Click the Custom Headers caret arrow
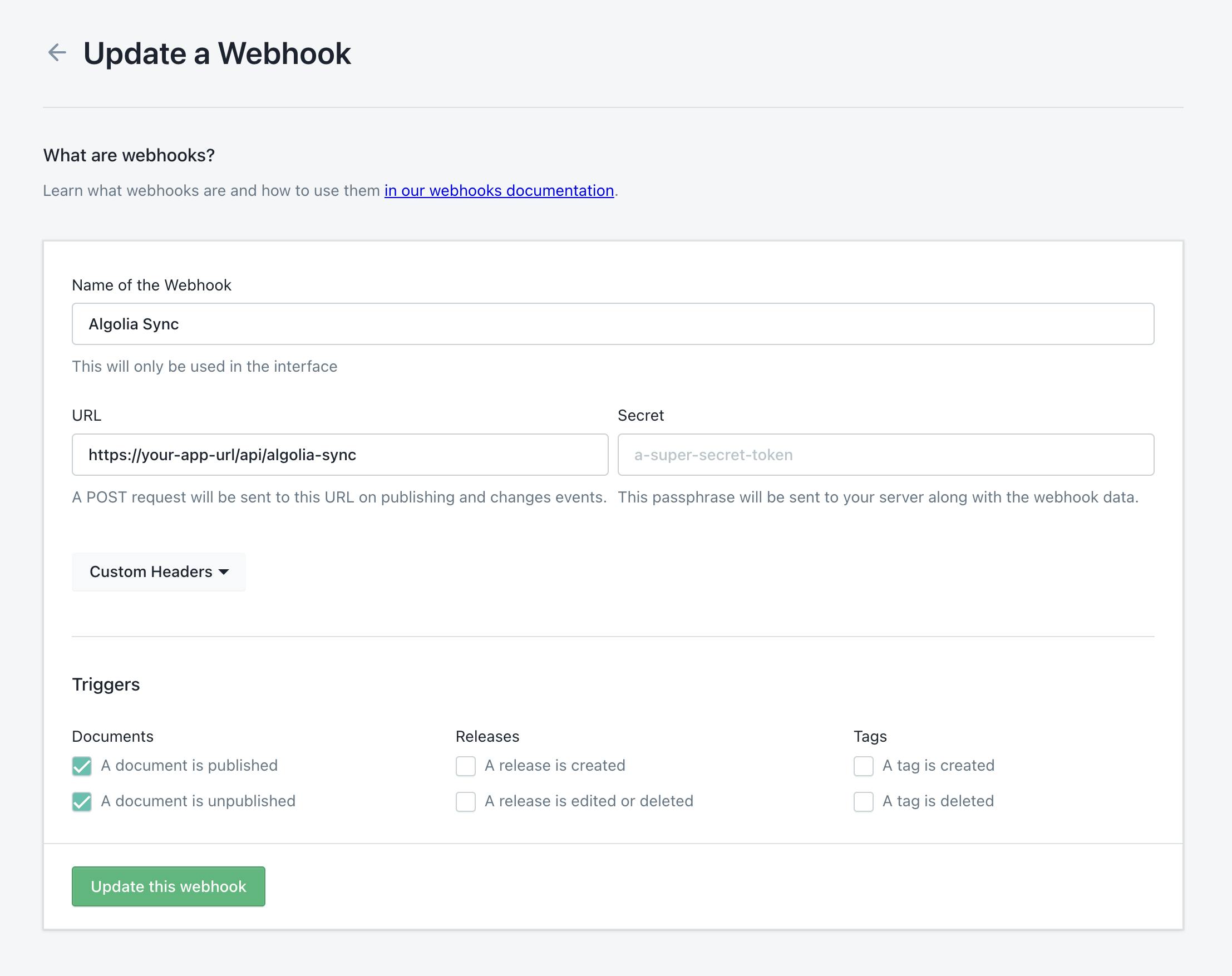This screenshot has width=1232, height=976. click(x=224, y=572)
